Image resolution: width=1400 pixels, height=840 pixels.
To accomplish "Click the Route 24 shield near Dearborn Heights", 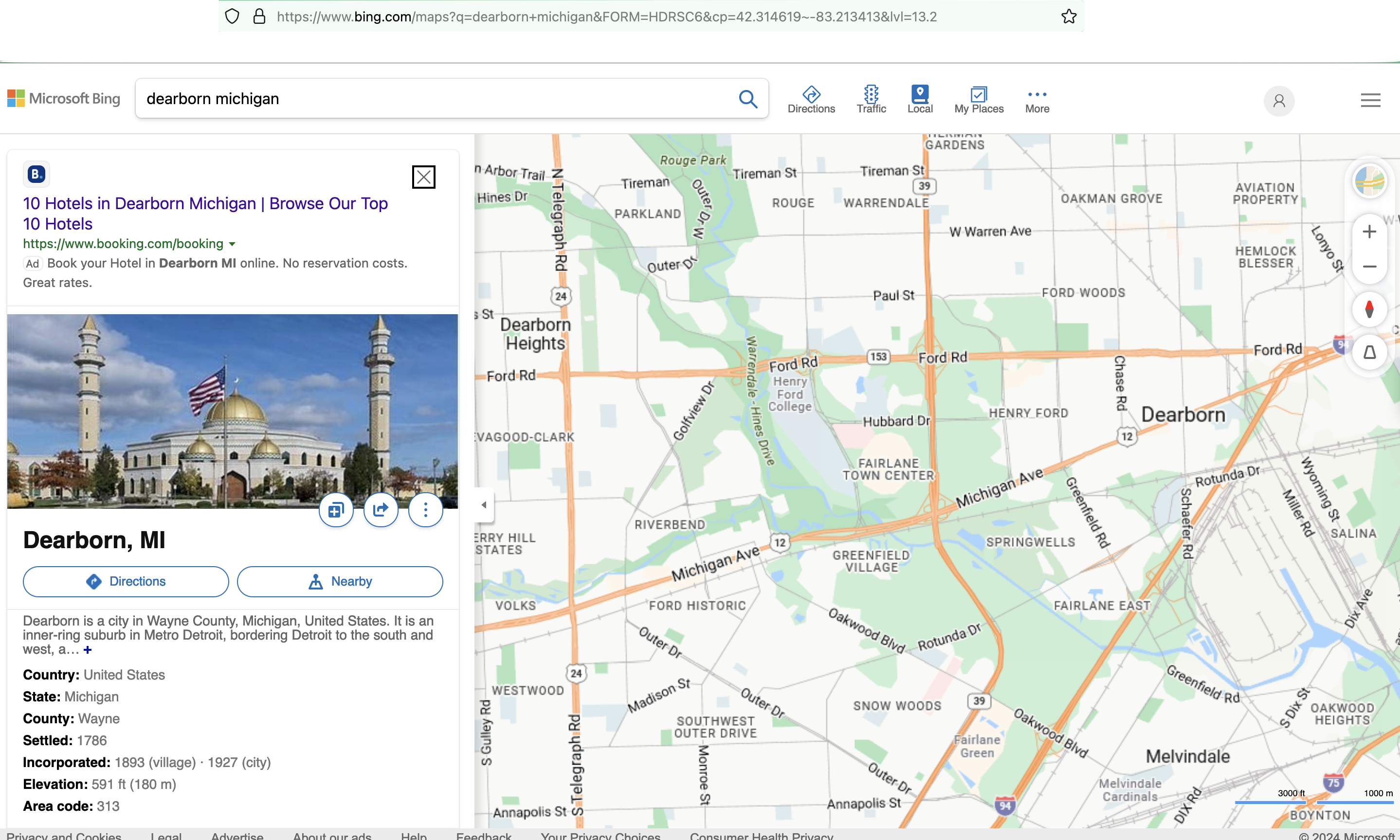I will point(561,296).
